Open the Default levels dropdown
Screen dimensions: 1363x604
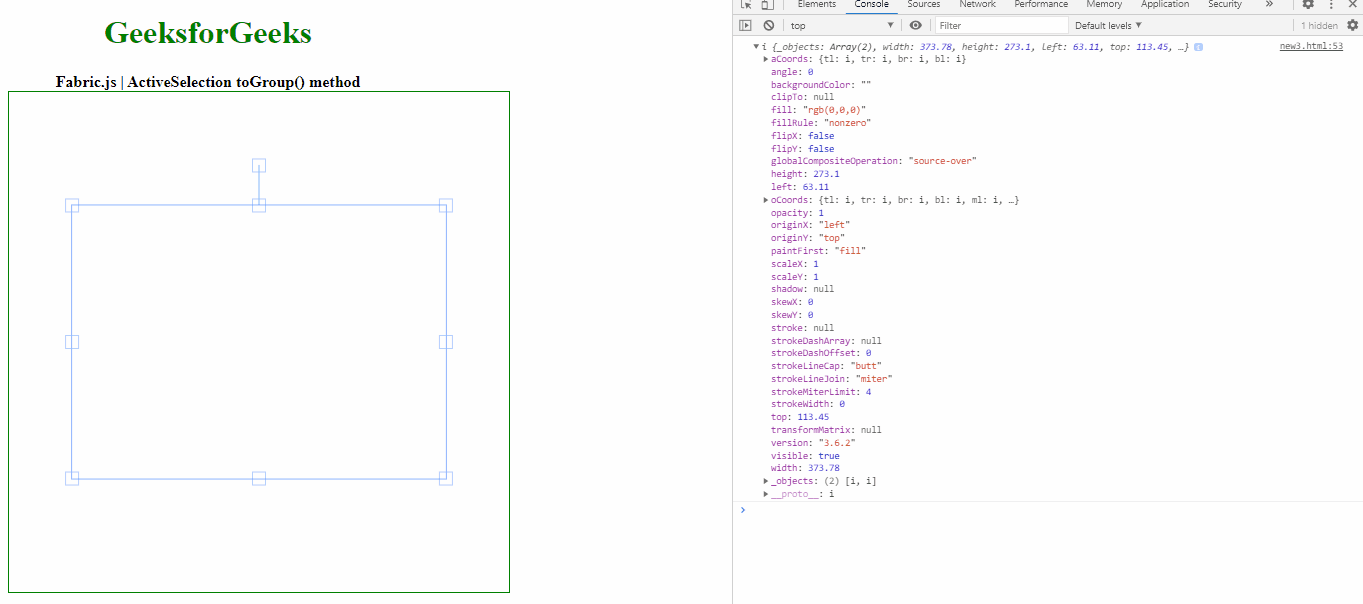1108,25
